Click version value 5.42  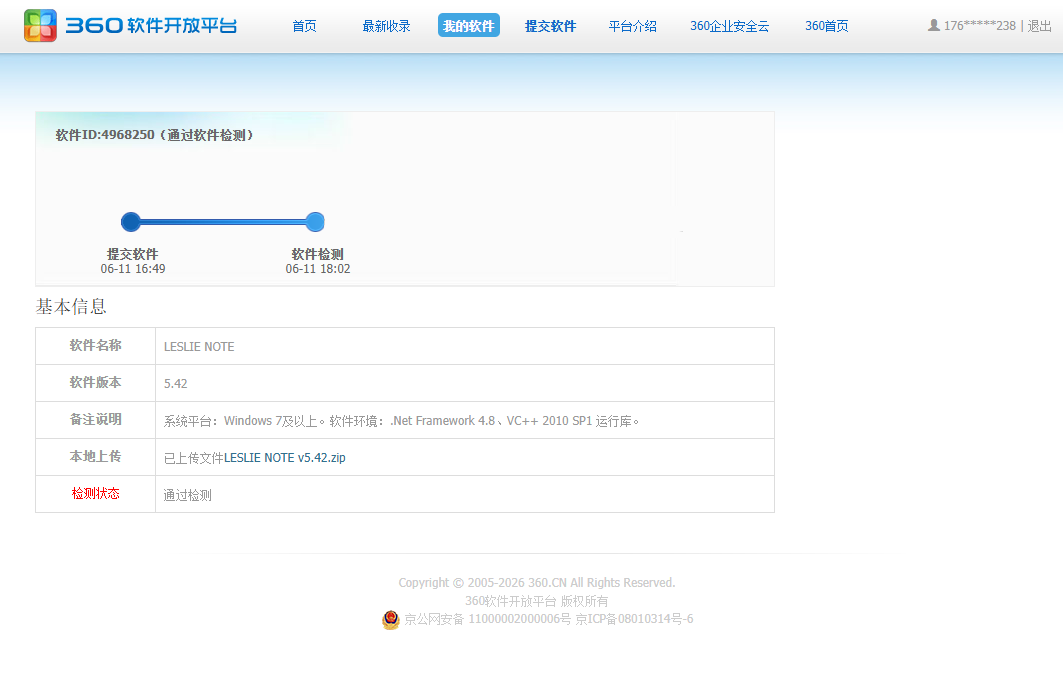tap(176, 384)
